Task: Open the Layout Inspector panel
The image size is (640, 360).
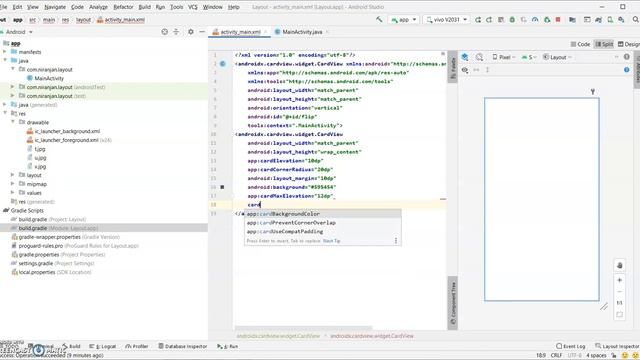Action: (617, 346)
